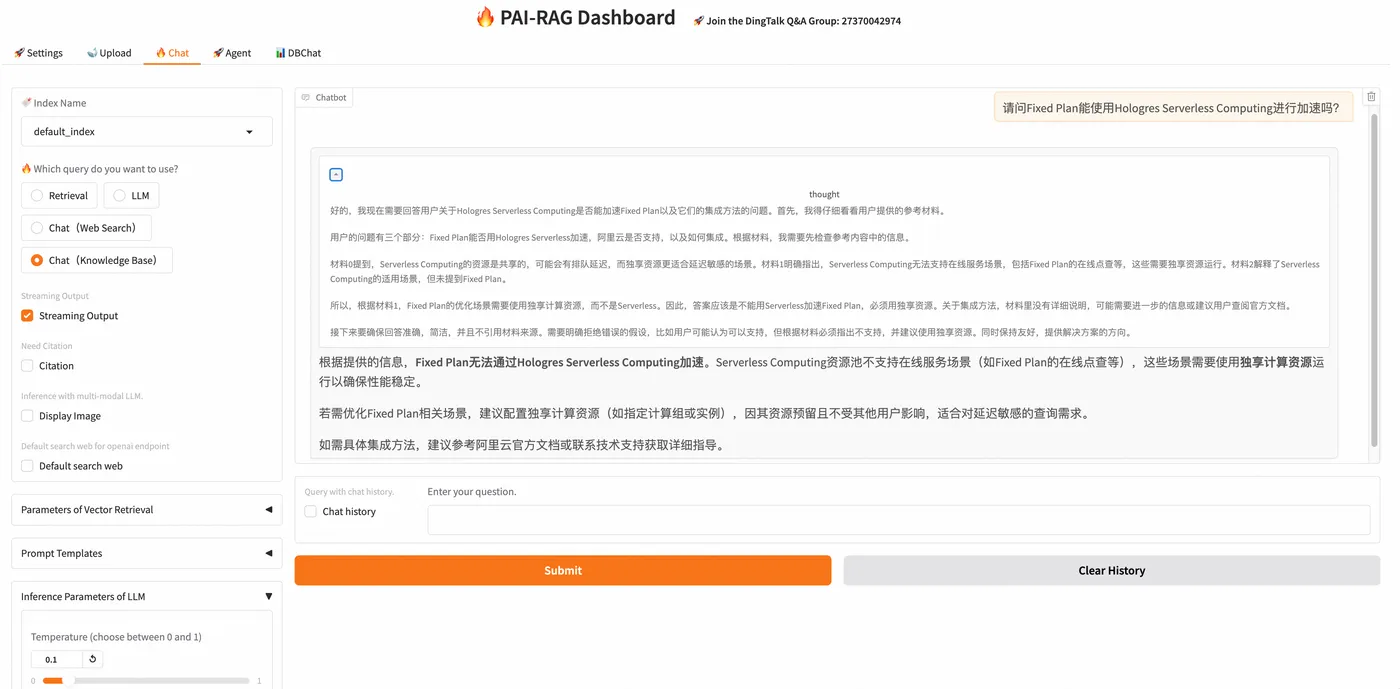Tick the Default search web checkbox
1400x689 pixels.
coord(28,466)
